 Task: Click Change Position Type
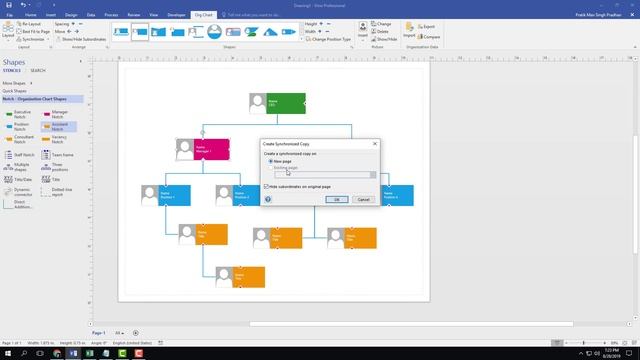[328, 39]
